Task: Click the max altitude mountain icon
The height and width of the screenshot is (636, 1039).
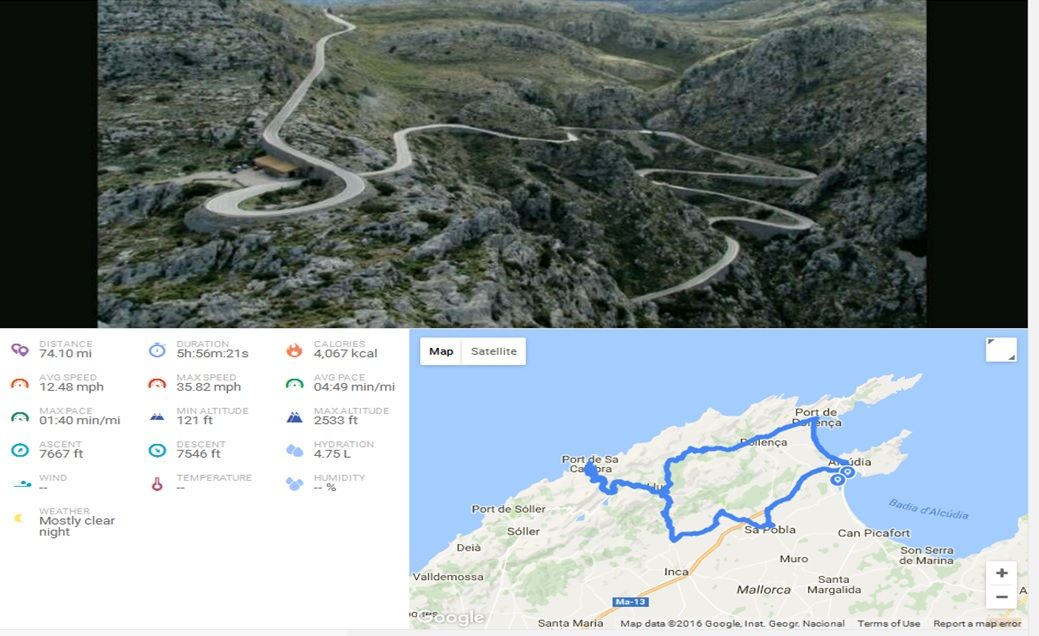Action: pyautogui.click(x=294, y=417)
